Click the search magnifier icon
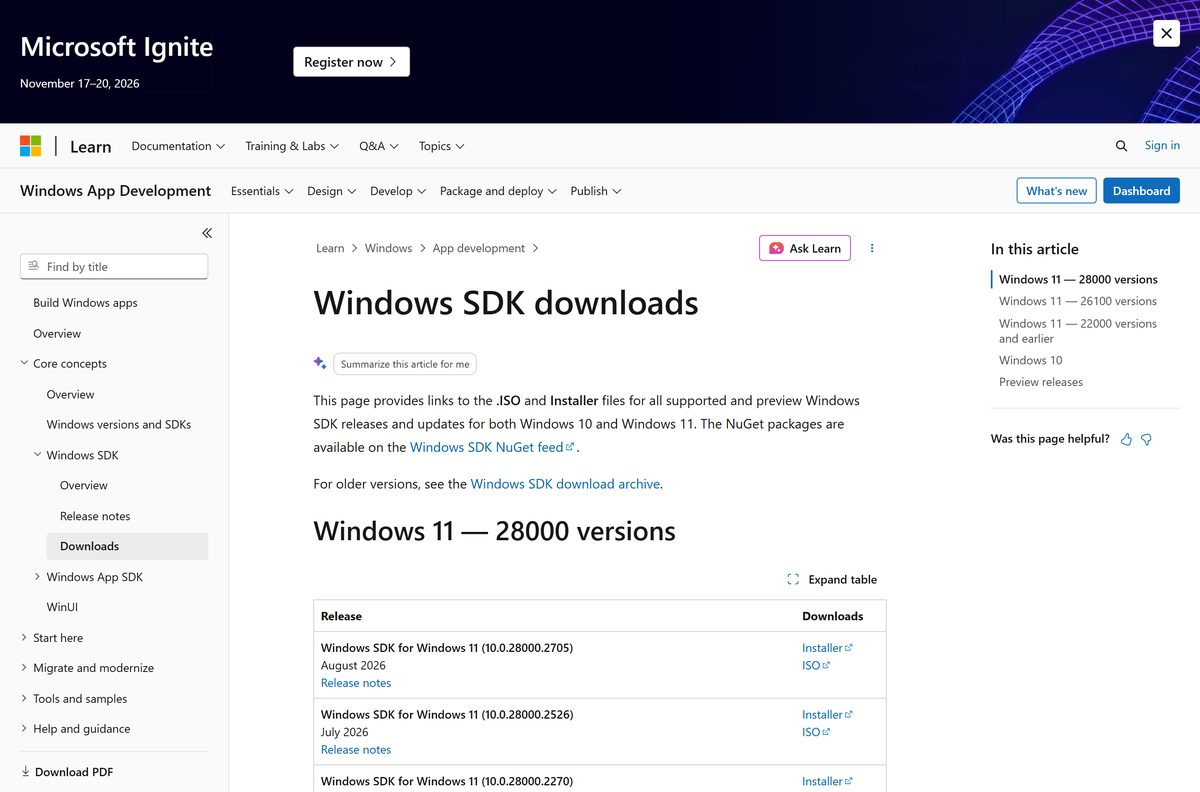This screenshot has height=792, width=1200. 1121,146
